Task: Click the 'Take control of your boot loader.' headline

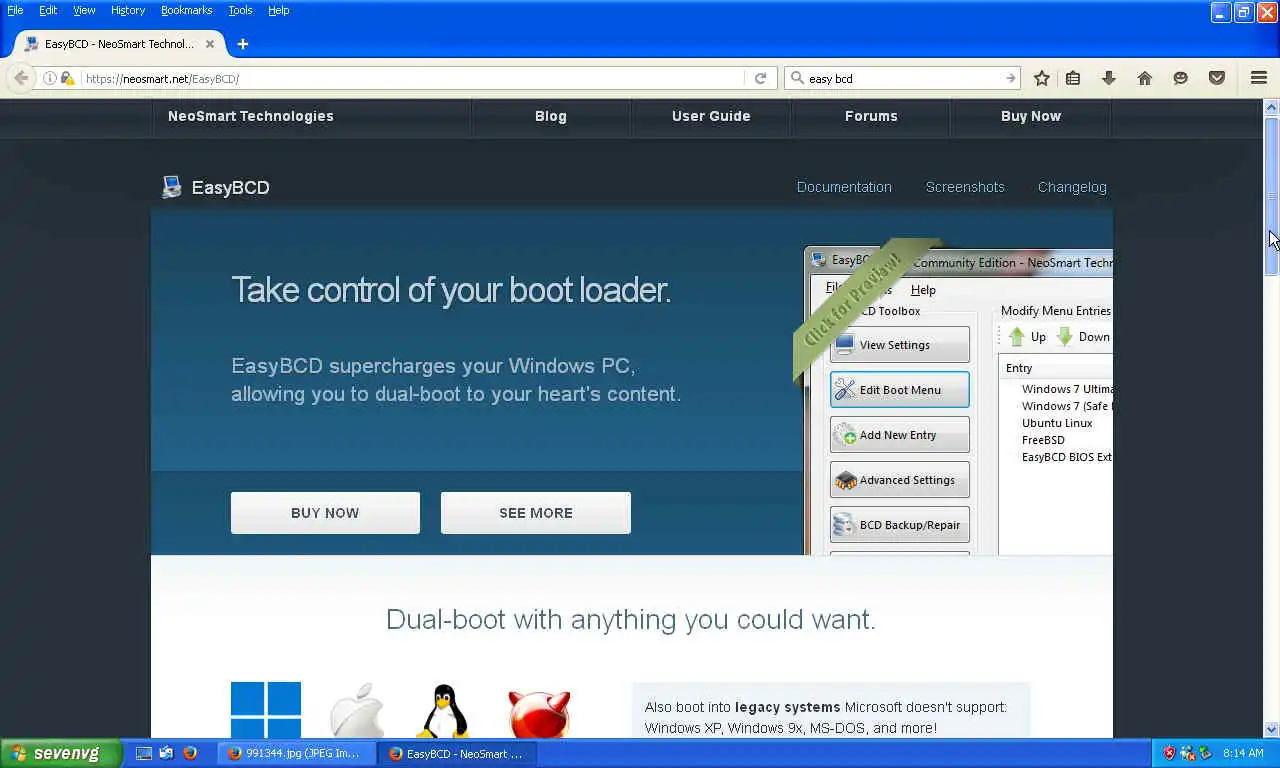Action: [451, 290]
